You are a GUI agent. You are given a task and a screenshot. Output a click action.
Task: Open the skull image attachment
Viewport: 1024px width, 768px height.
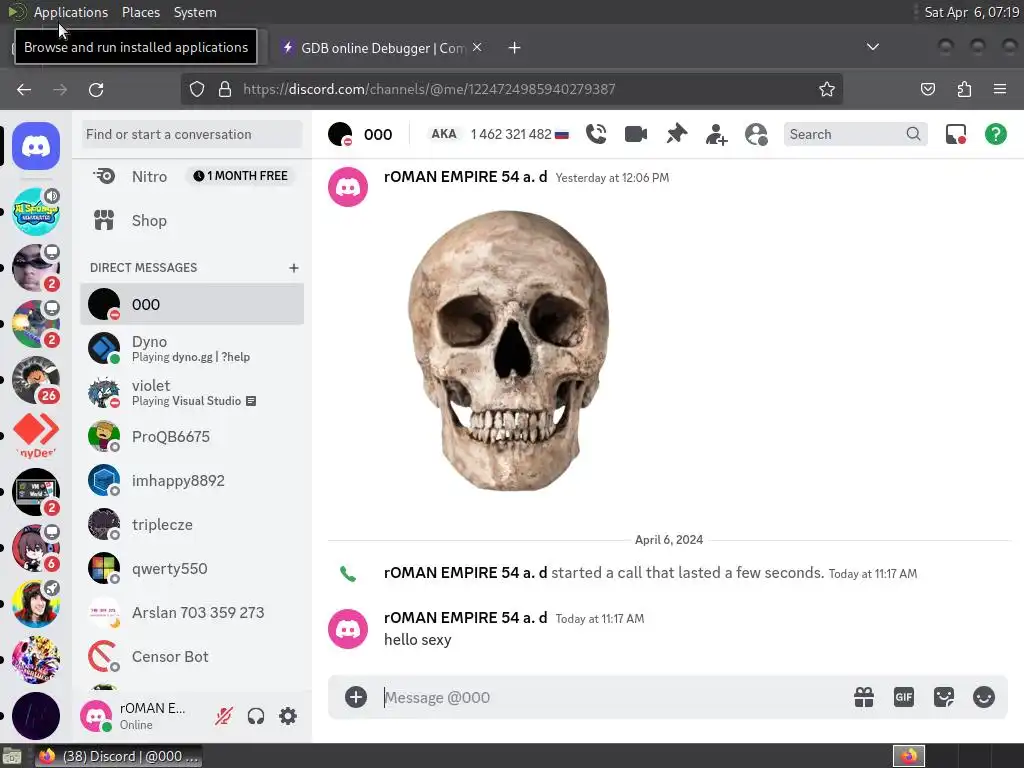coord(508,351)
